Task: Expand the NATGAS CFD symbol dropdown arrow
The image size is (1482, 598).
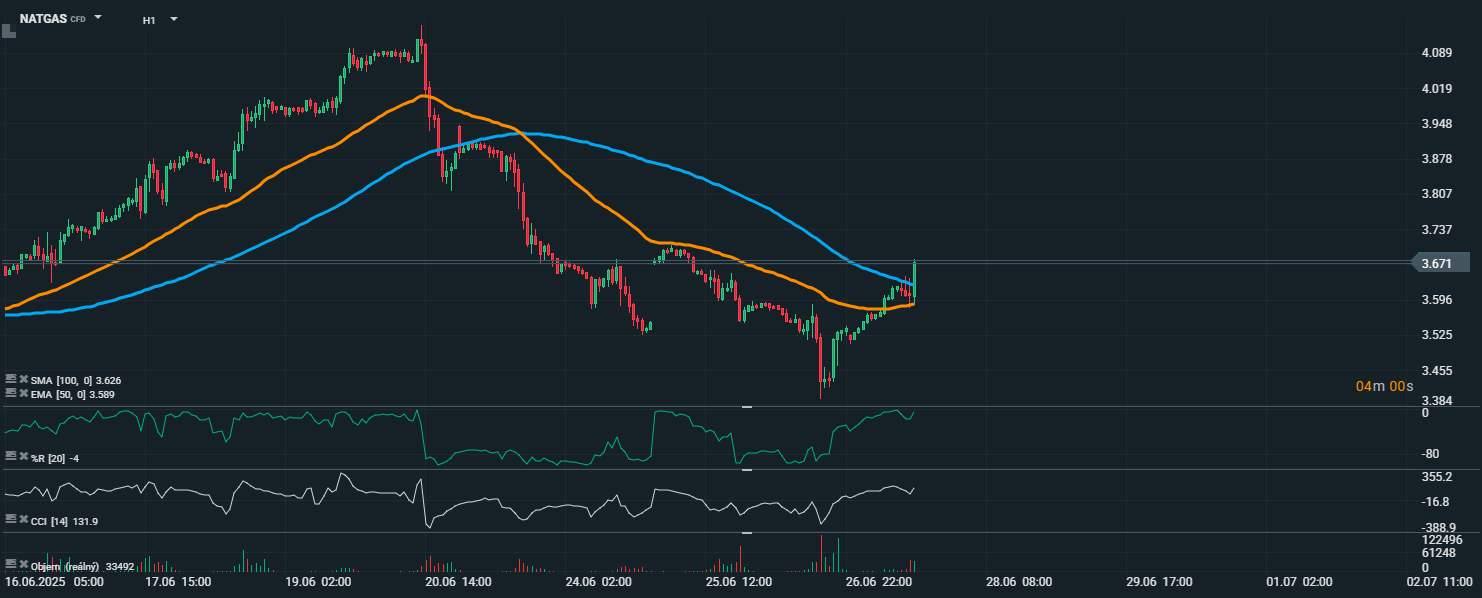Action: coord(98,18)
